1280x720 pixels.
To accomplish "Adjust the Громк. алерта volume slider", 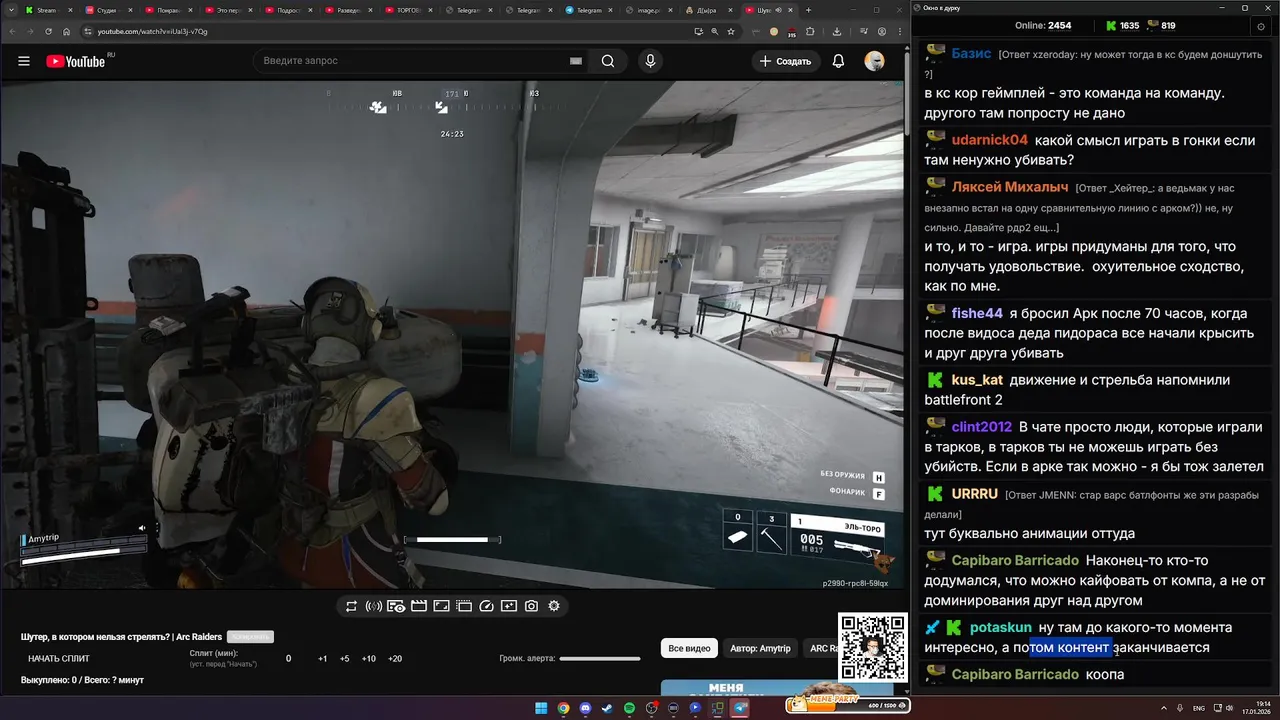I will (600, 659).
